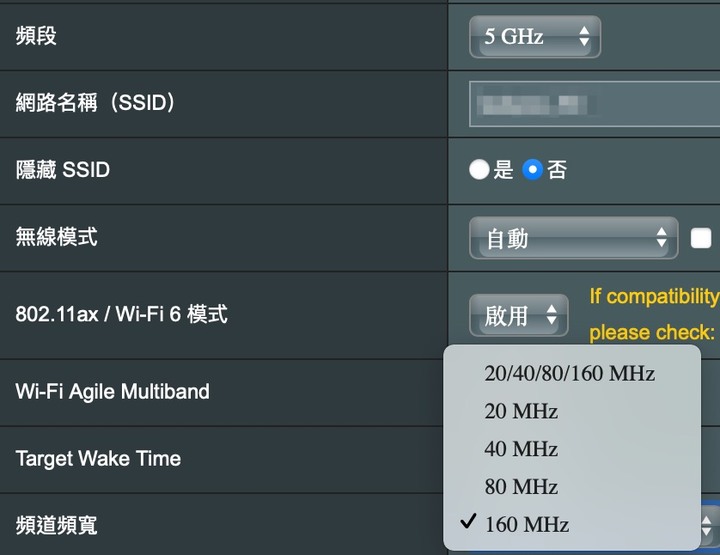Open the 5 GHz band dropdown

[x=535, y=37]
